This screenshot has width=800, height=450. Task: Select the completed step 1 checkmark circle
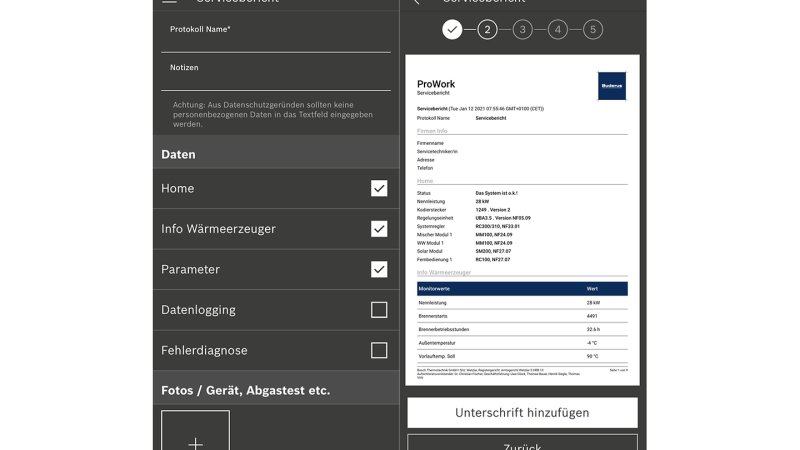pos(452,30)
